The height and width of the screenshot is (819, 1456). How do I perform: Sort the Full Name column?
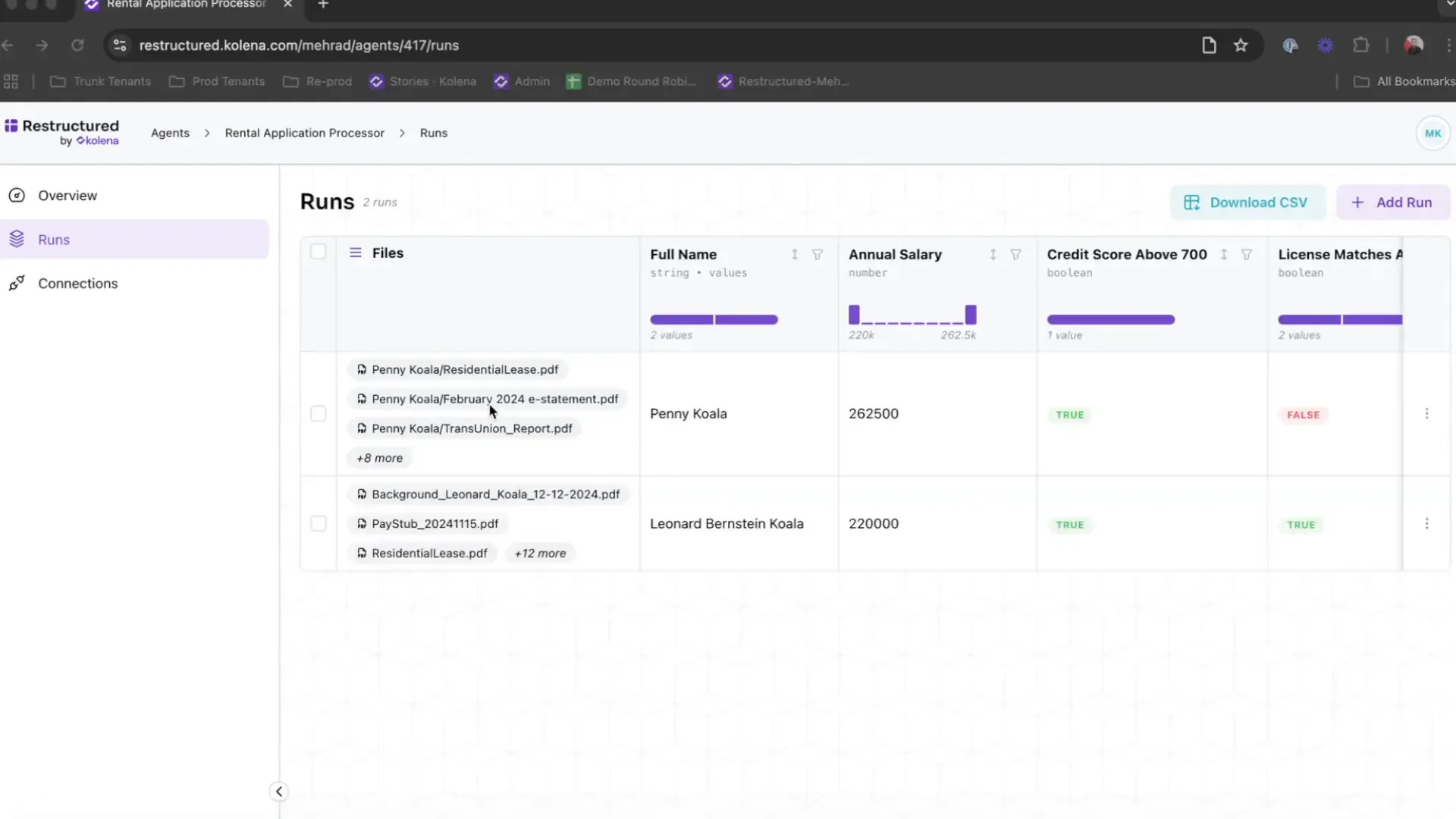794,255
